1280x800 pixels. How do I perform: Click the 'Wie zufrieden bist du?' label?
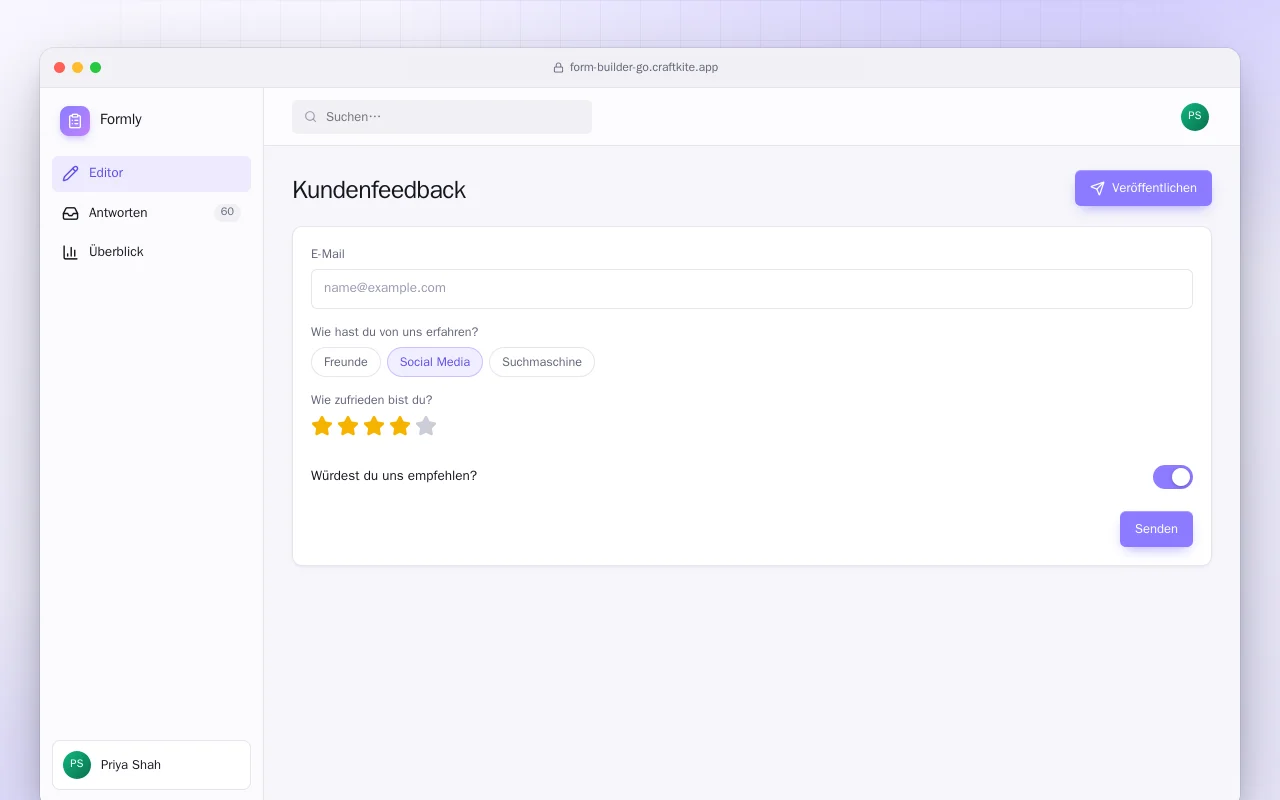(x=372, y=400)
